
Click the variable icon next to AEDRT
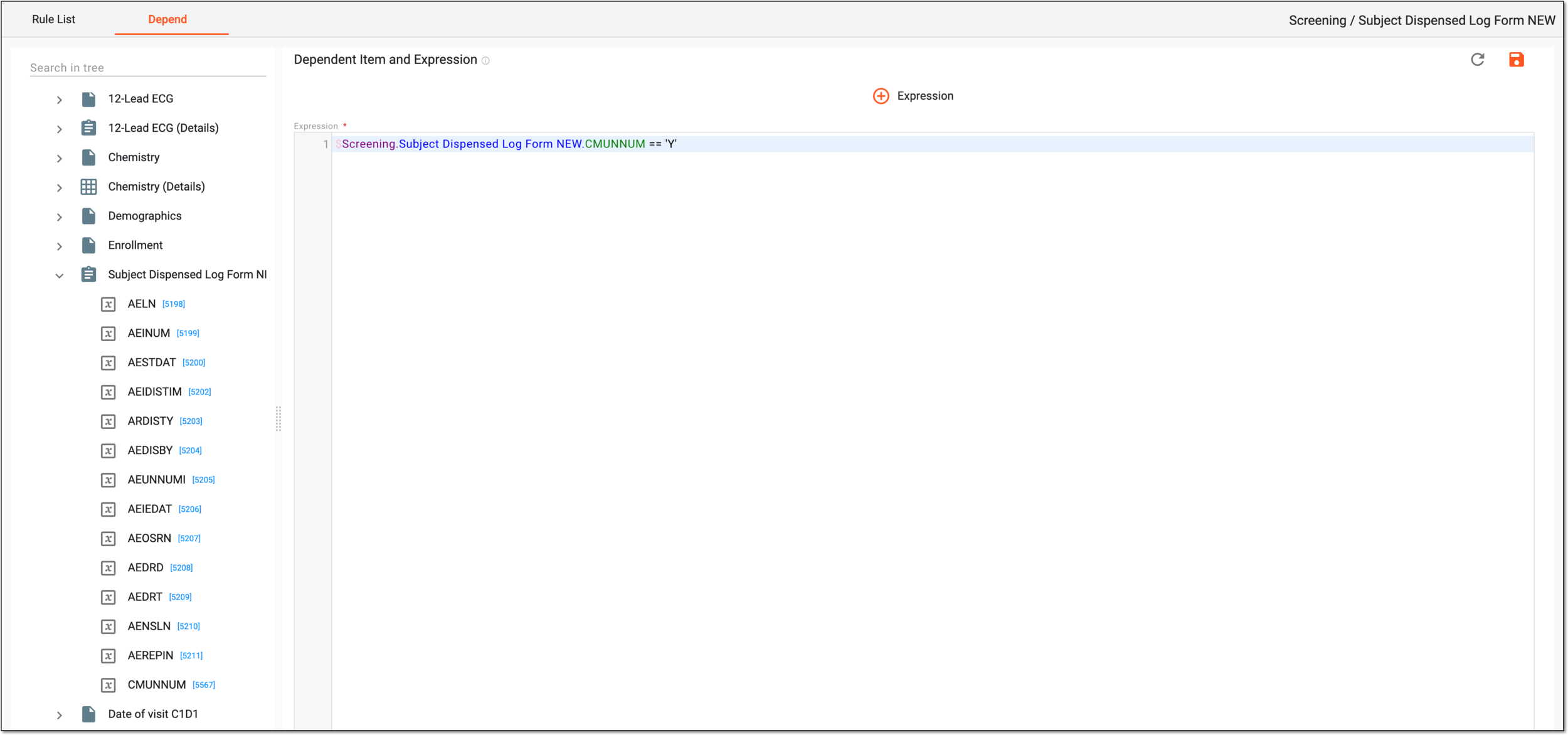coord(109,597)
